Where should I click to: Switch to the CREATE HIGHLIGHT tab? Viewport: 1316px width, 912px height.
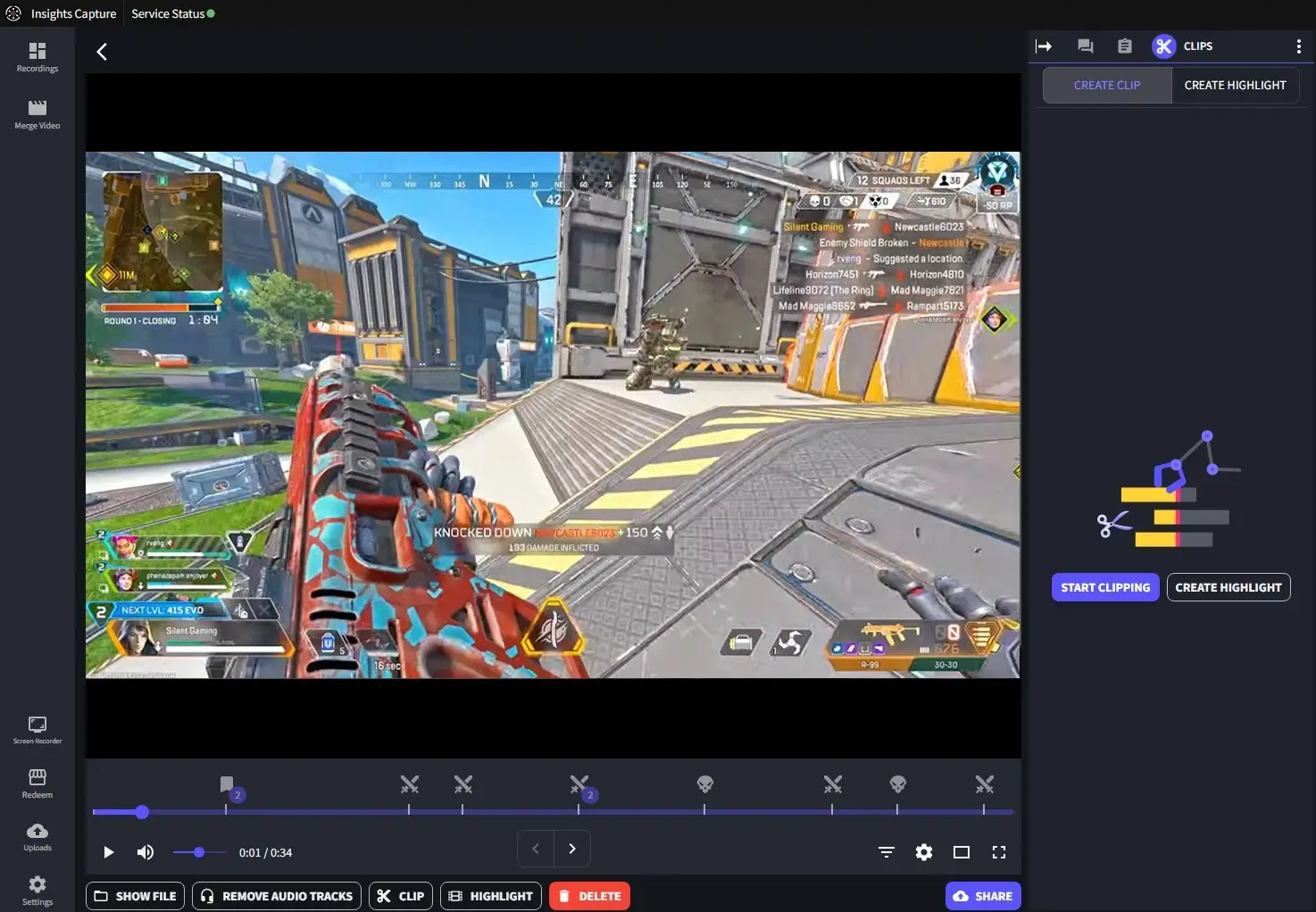point(1235,85)
